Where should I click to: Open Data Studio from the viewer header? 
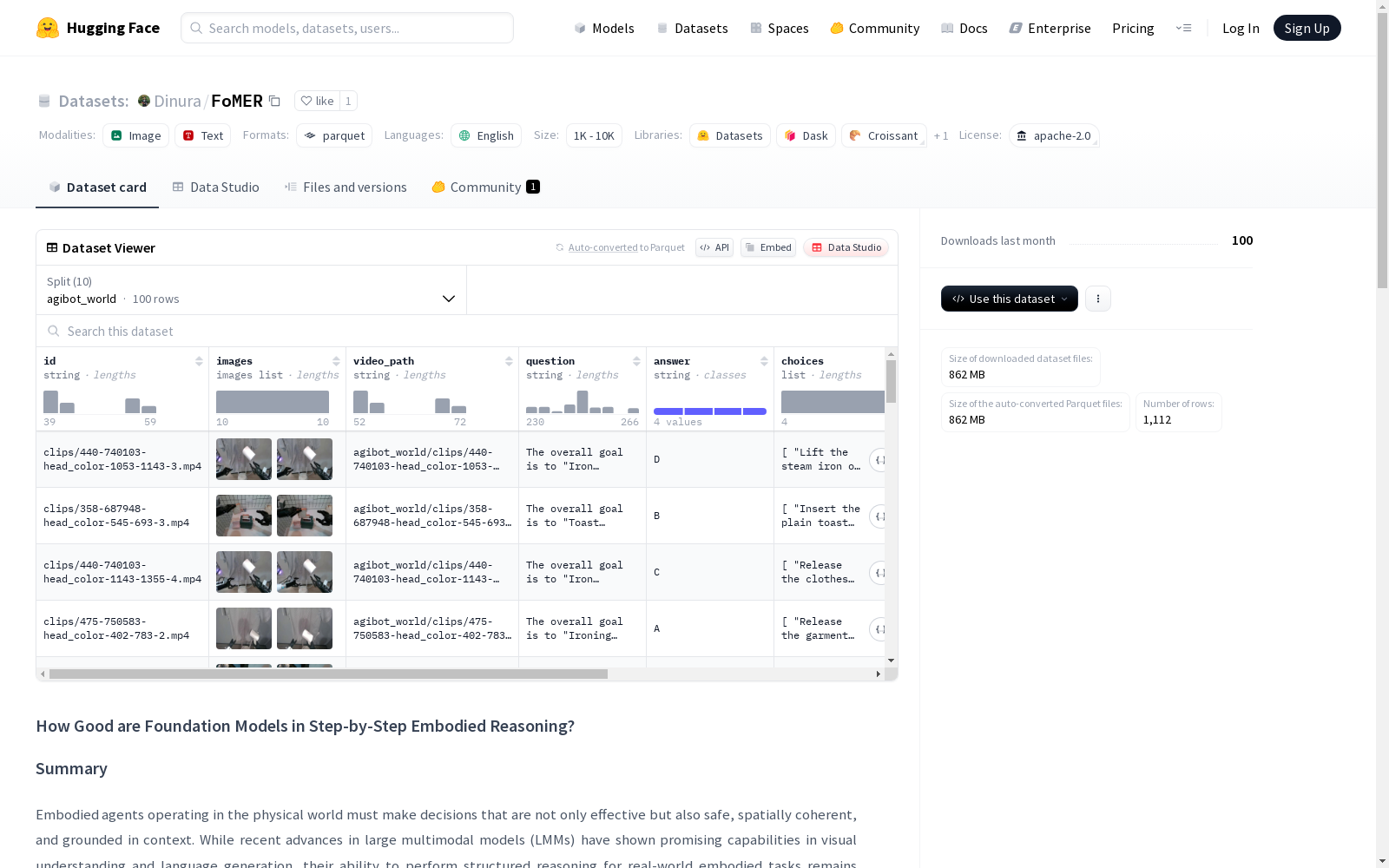(846, 247)
